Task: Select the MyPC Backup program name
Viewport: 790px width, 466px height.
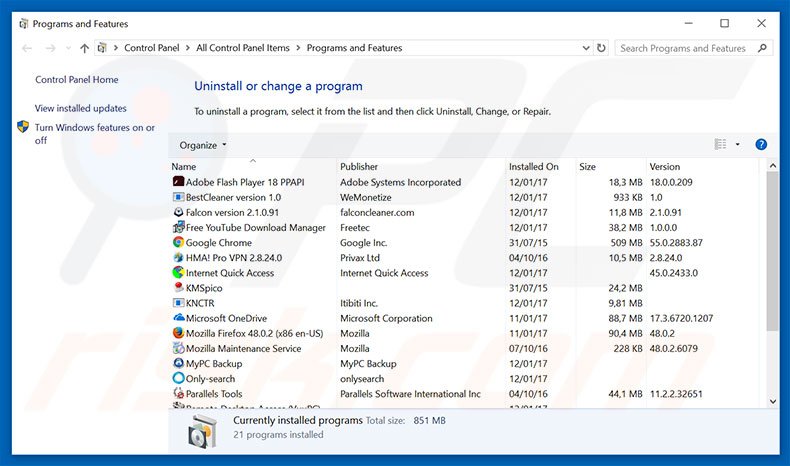Action: click(x=214, y=364)
